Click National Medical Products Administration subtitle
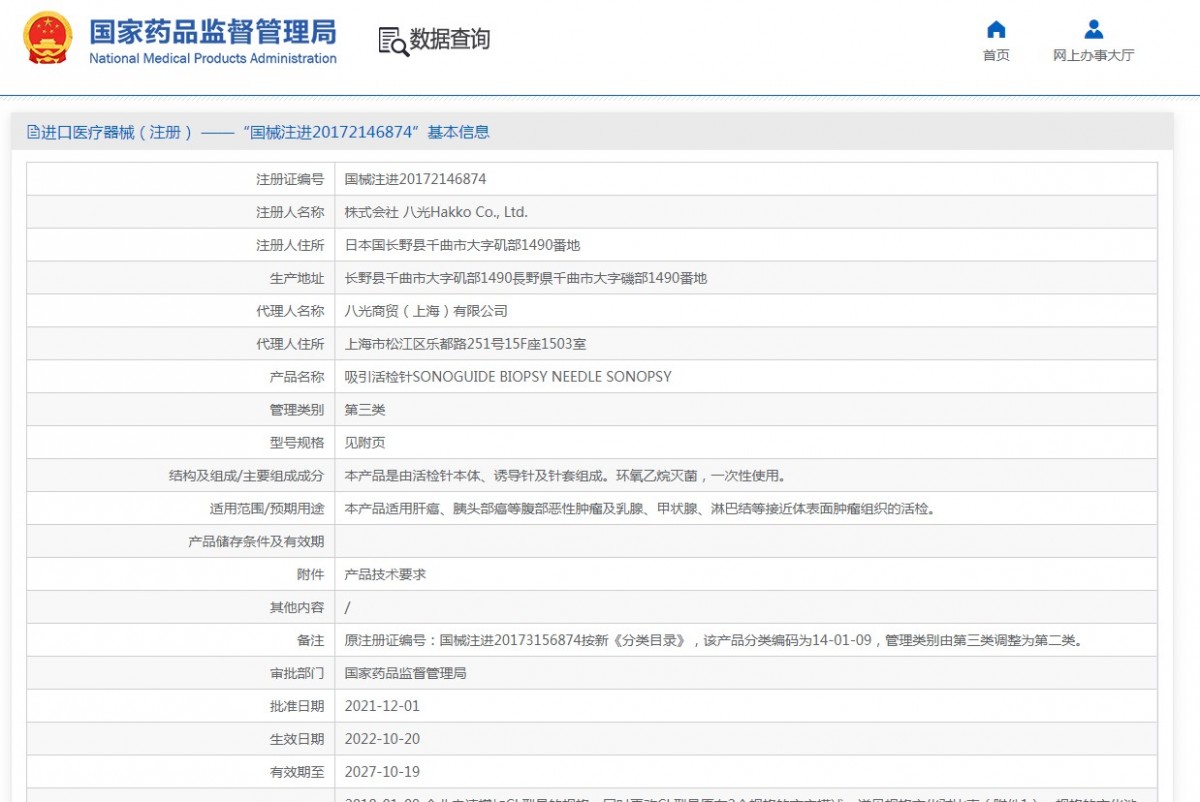This screenshot has width=1200, height=802. (213, 58)
